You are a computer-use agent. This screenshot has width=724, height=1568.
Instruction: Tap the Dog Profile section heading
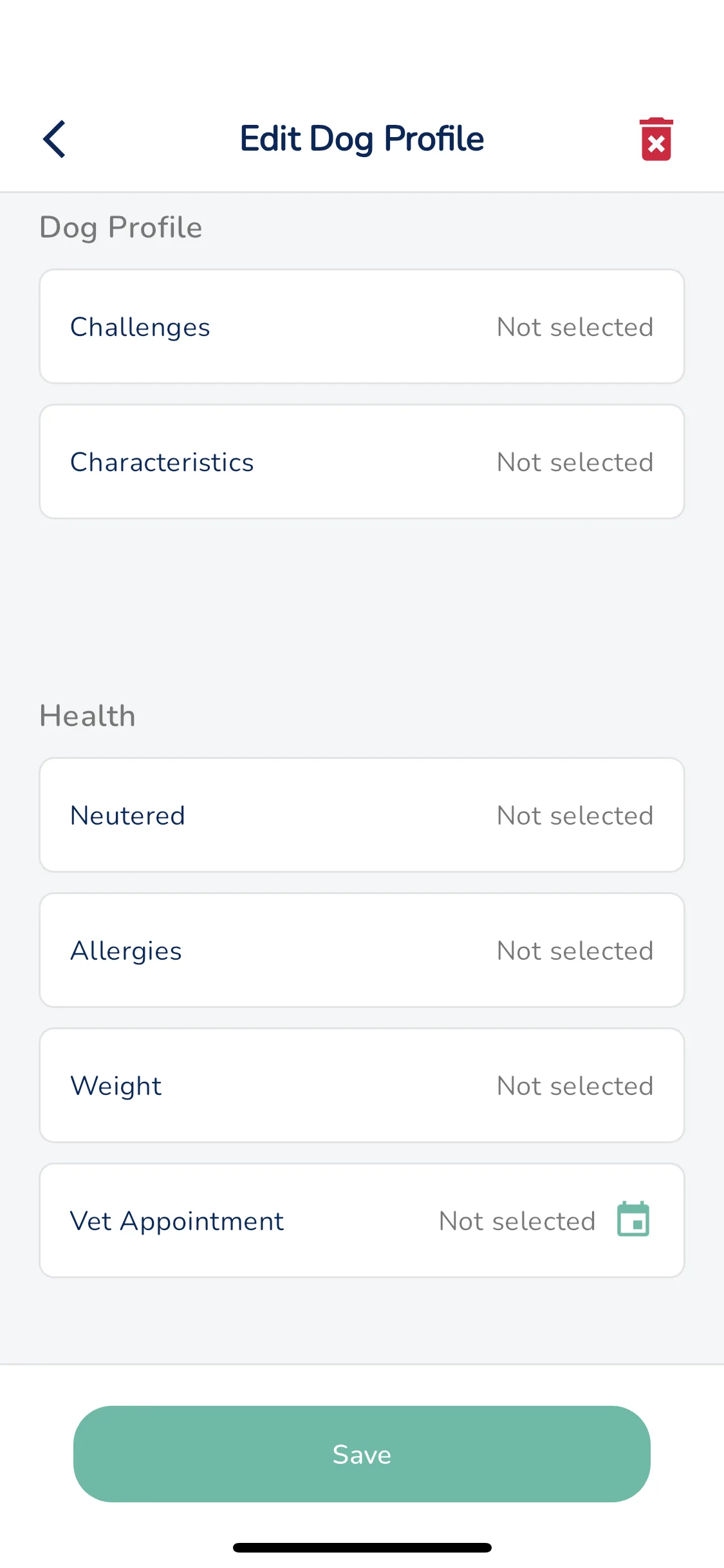[121, 228]
